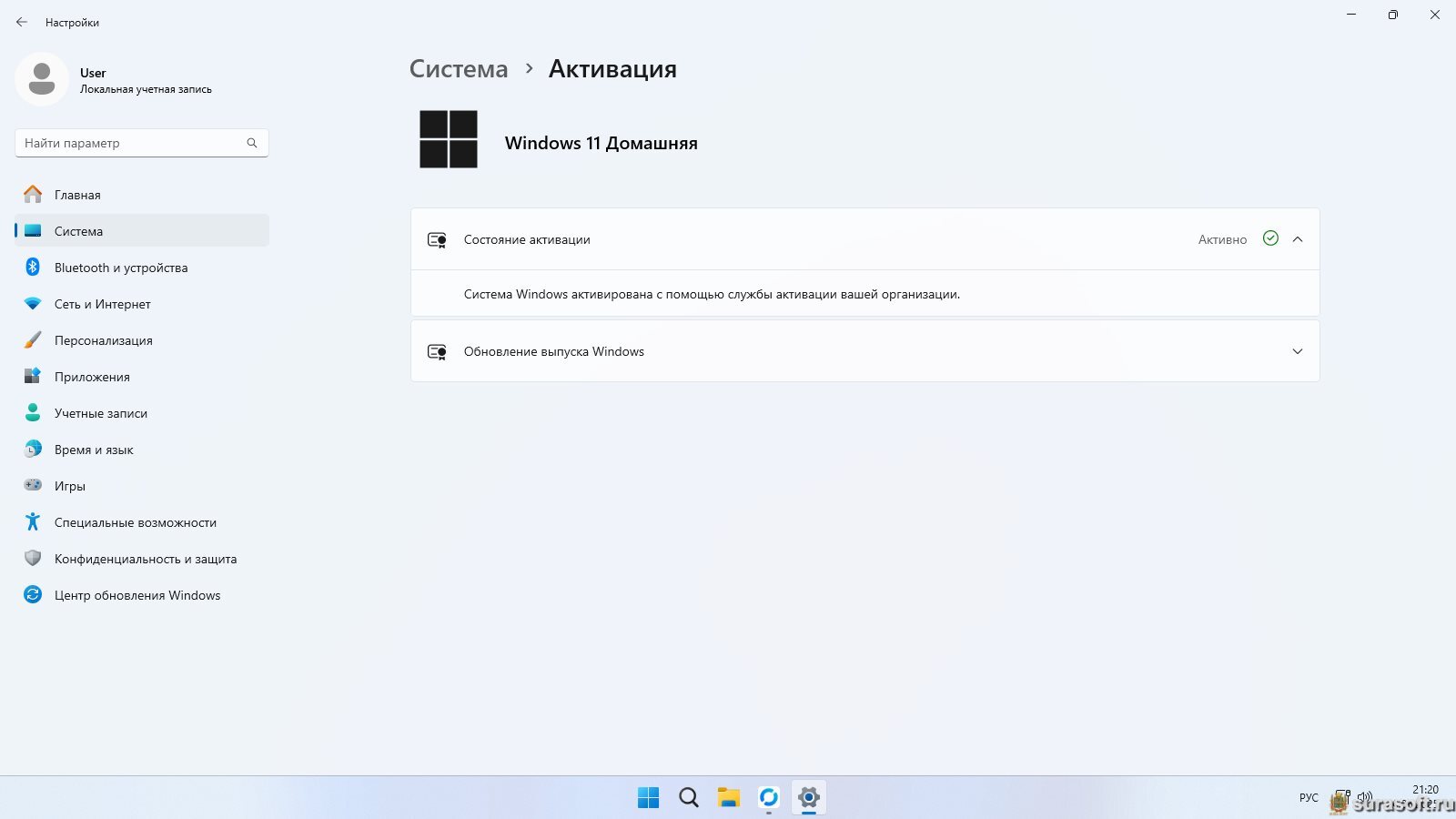This screenshot has height=819, width=1456.
Task: Click the РУС language indicator
Action: (x=1309, y=798)
